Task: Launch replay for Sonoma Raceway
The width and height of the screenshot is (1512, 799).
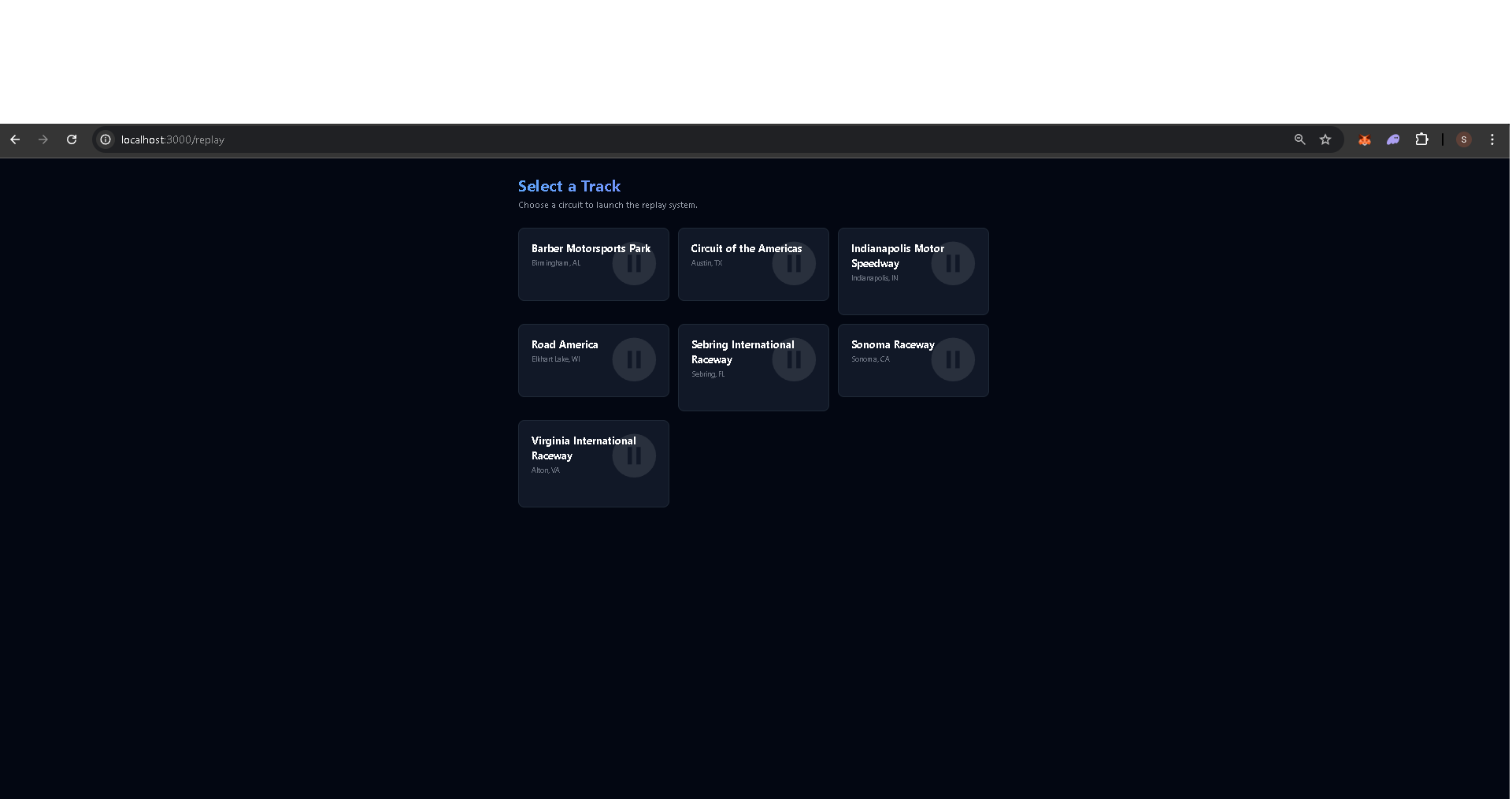Action: pyautogui.click(x=913, y=360)
